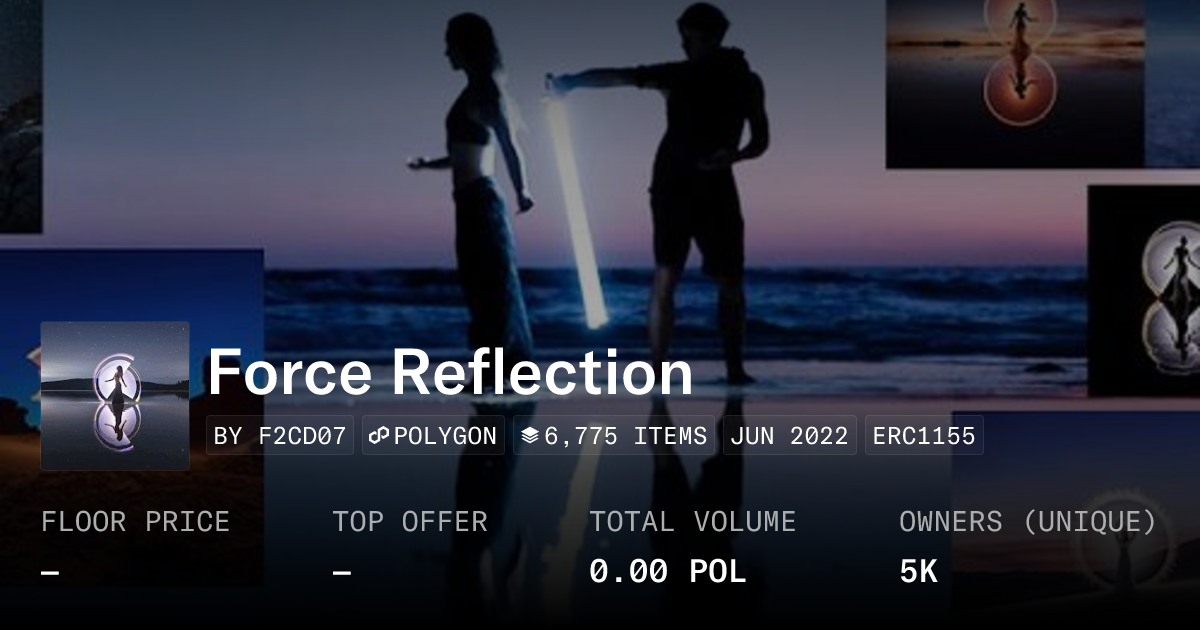Screen dimensions: 1200x630
Task: Click the 6,775 ITEMS badge
Action: (614, 436)
